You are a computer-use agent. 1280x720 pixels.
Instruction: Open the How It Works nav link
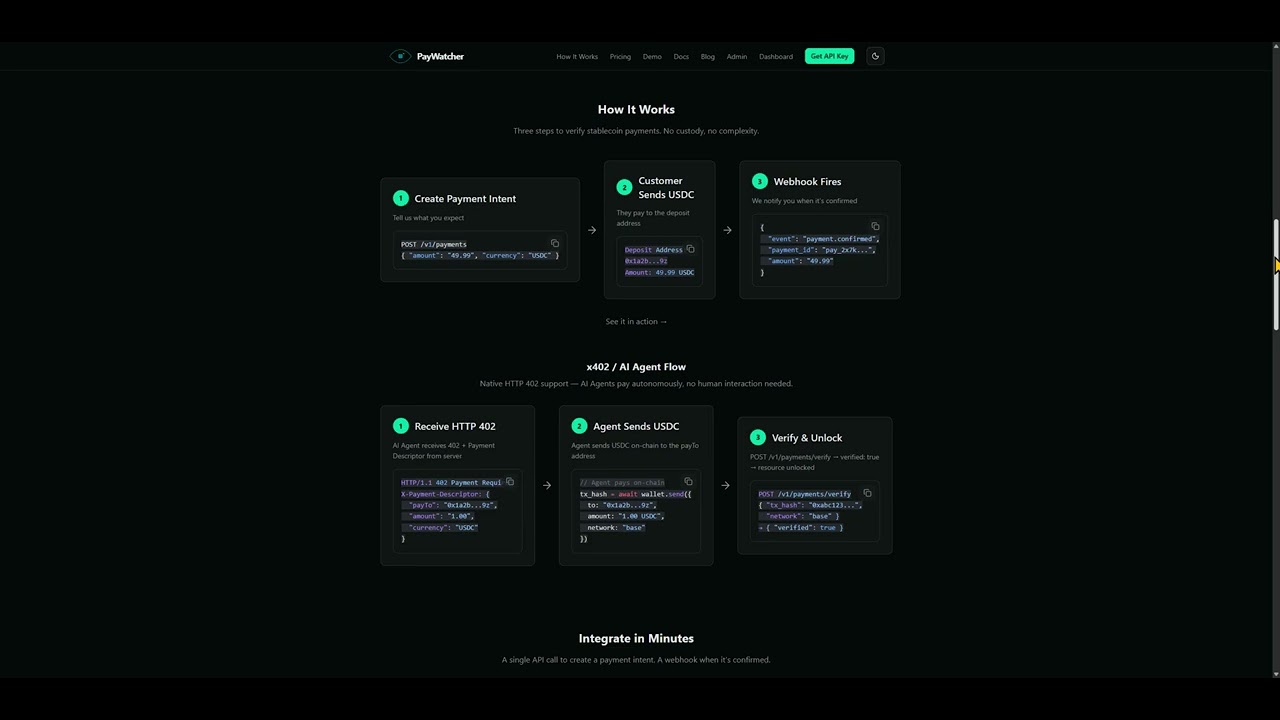[x=577, y=56]
